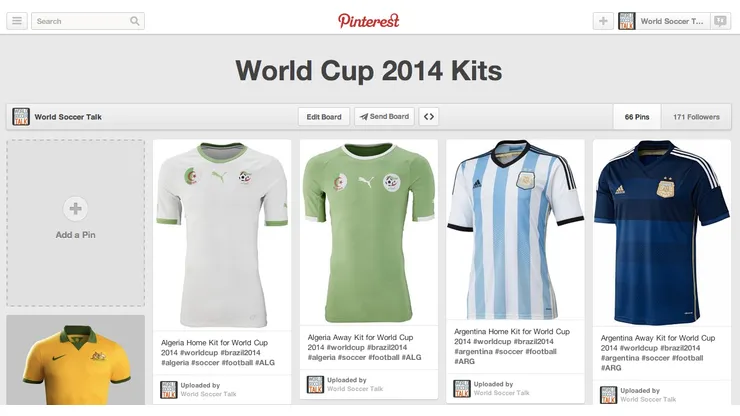740x416 pixels.
Task: Click the Send Board button
Action: click(x=385, y=117)
